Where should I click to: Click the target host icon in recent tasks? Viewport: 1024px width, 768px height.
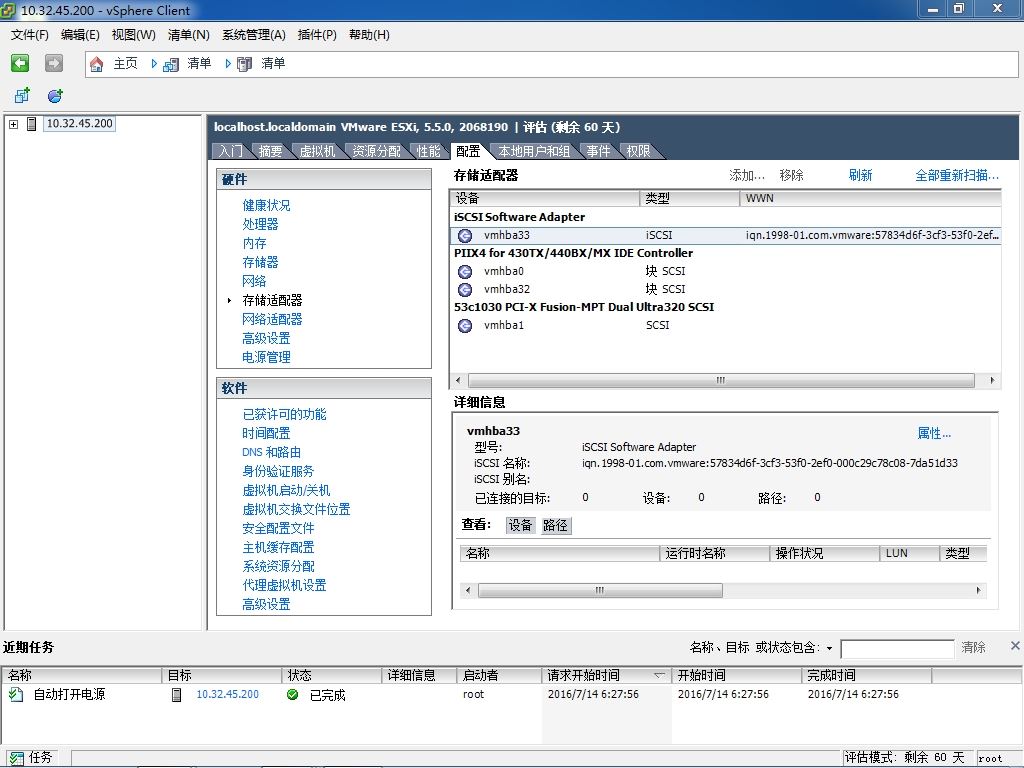tap(176, 695)
